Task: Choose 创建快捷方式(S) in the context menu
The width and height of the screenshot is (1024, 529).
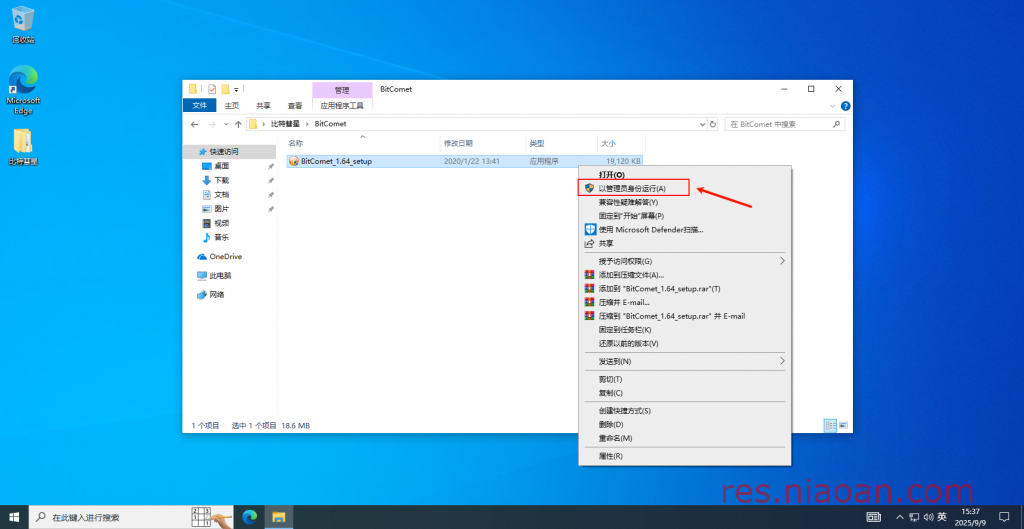Action: (x=684, y=411)
